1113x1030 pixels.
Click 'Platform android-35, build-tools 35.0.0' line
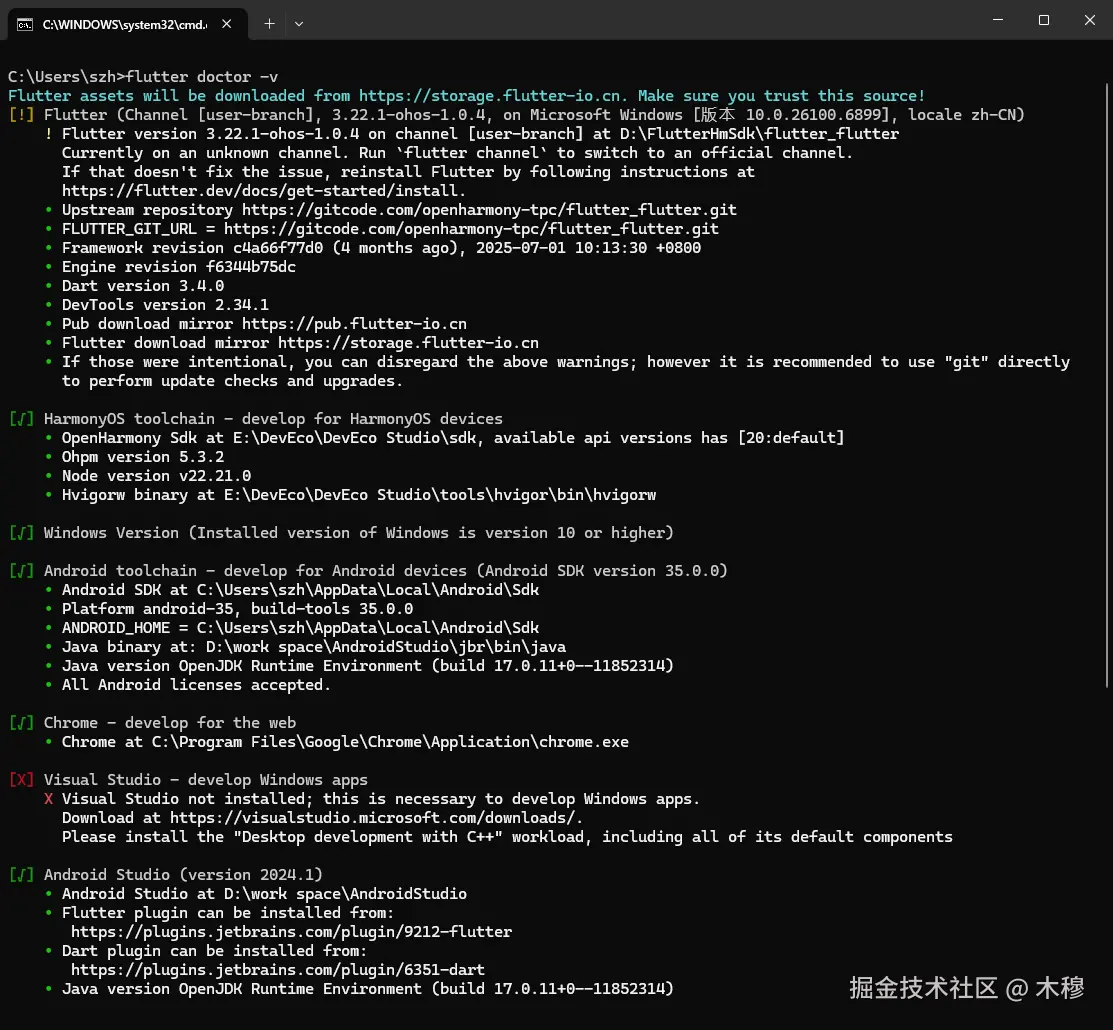pos(237,609)
